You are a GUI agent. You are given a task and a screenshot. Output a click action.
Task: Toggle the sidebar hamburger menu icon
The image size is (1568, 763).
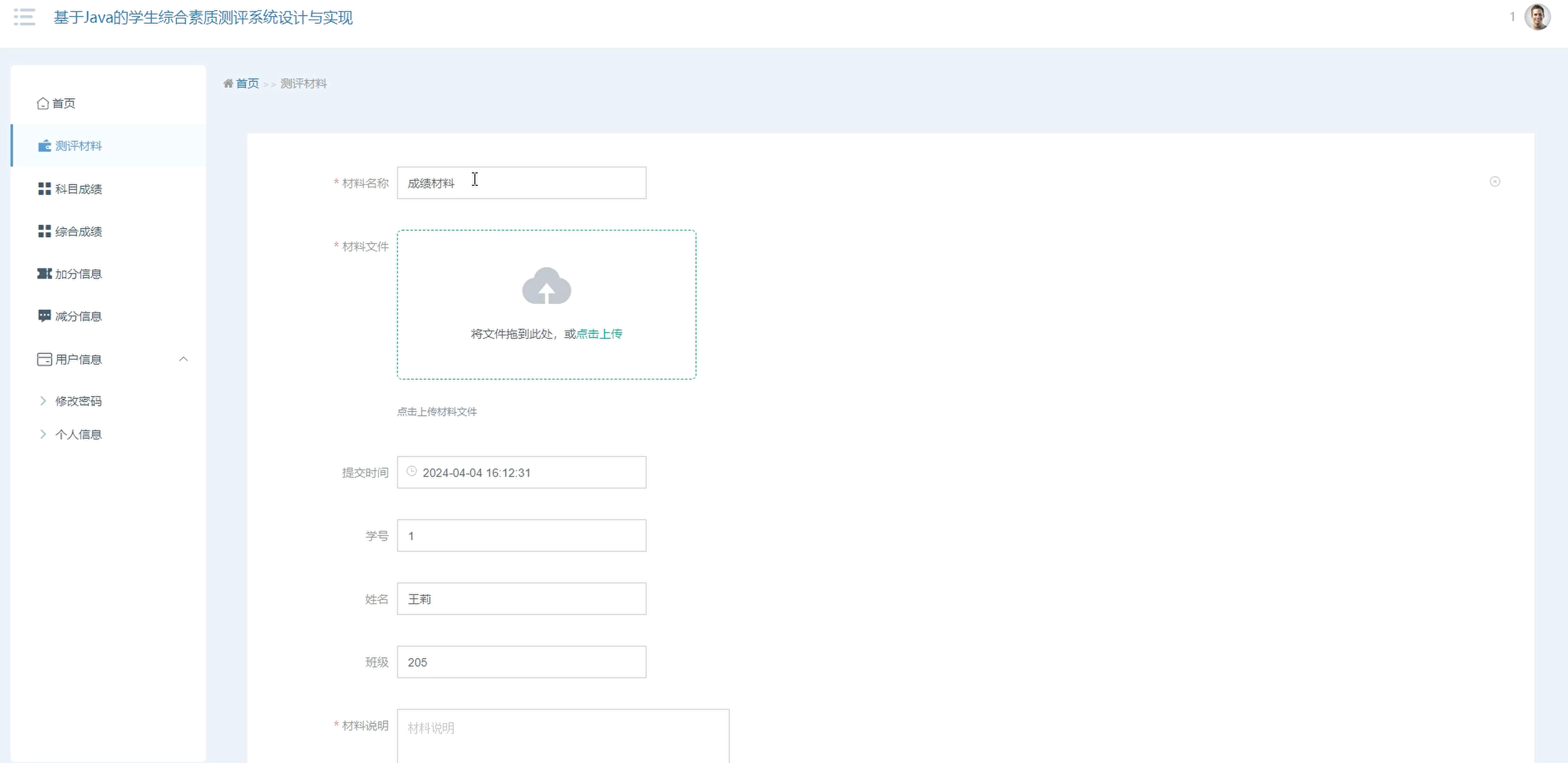(x=24, y=17)
